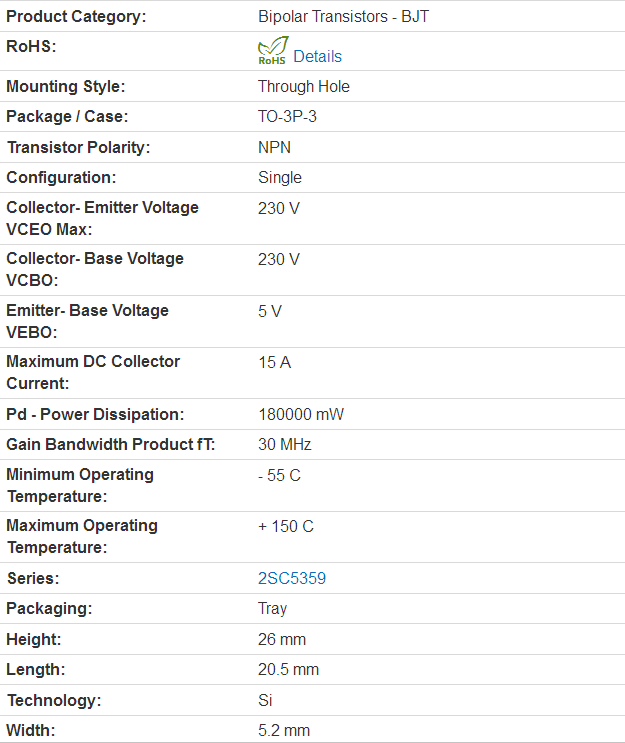Select the Bipolar Transistors - BJT value

click(344, 17)
